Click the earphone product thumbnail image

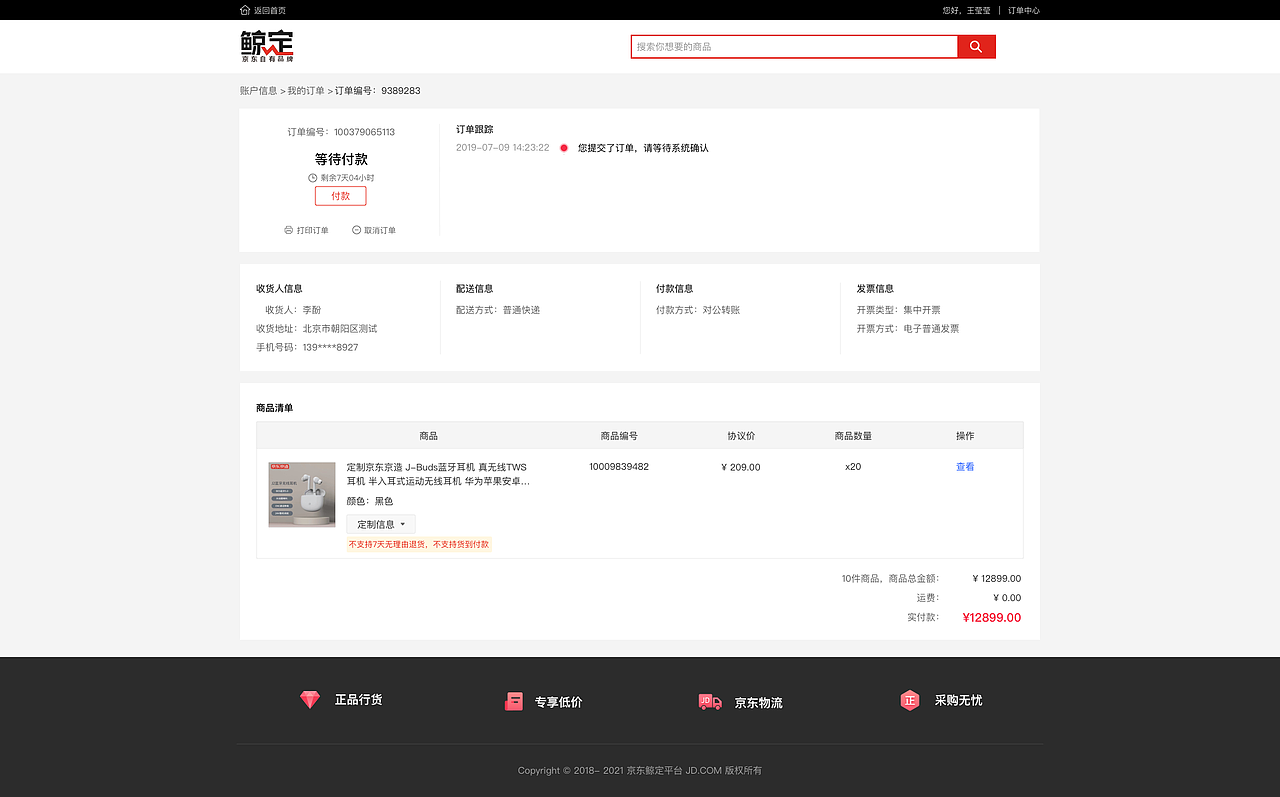pos(301,494)
